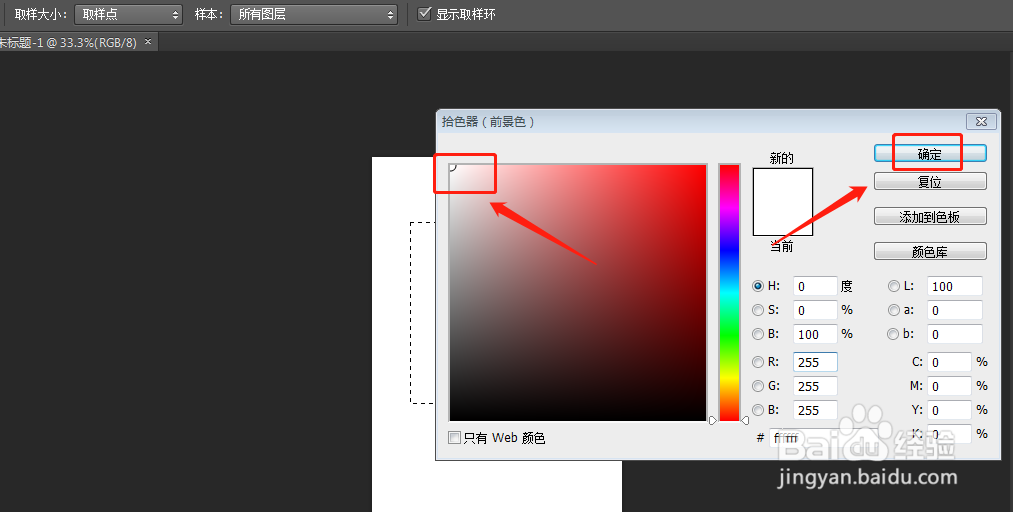
Task: Open the 样本 dropdown showing 所有图层
Action: pos(313,14)
